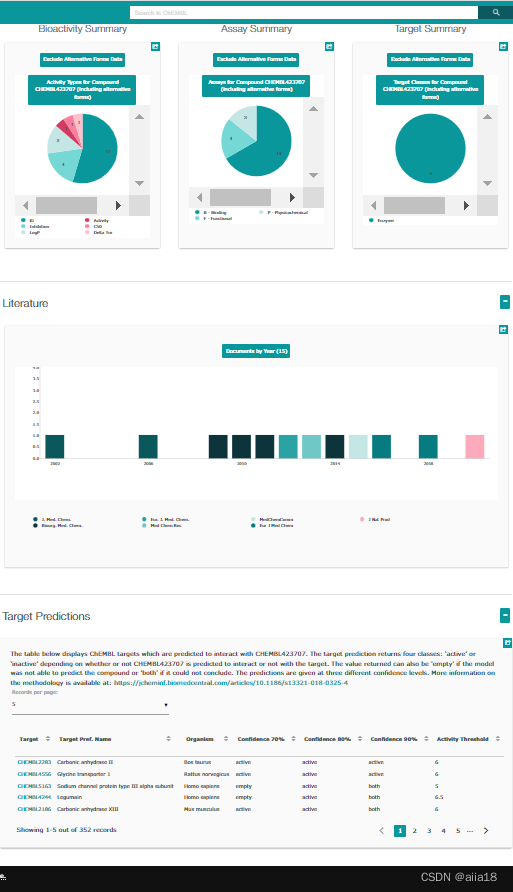
Task: Toggle Bioorg. Med. Chem. legend entry
Action: pyautogui.click(x=58, y=526)
